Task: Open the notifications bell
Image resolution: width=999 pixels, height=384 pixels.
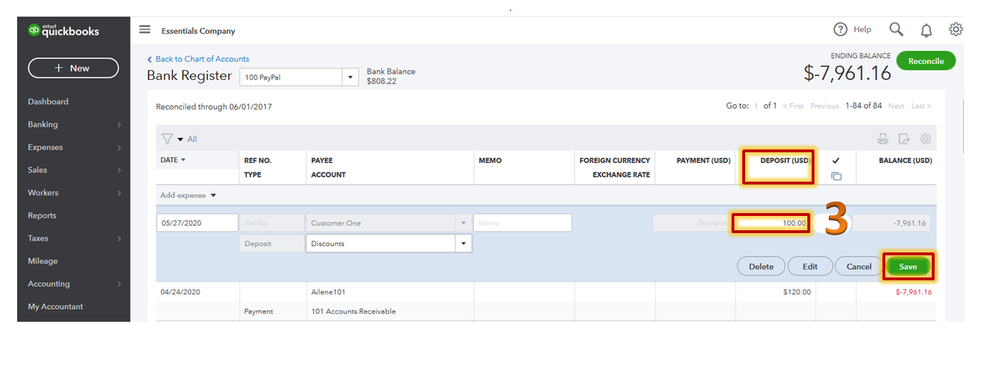Action: click(x=926, y=30)
